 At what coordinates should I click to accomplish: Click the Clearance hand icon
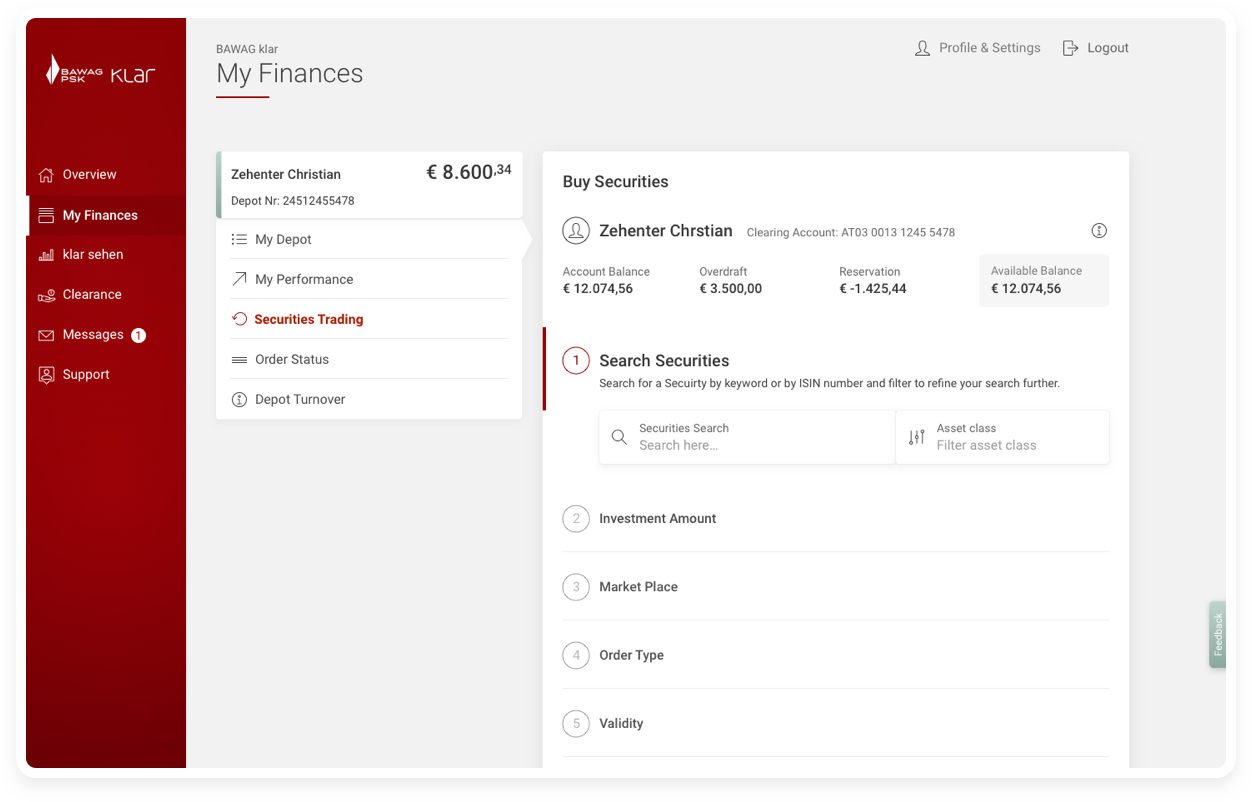(46, 295)
